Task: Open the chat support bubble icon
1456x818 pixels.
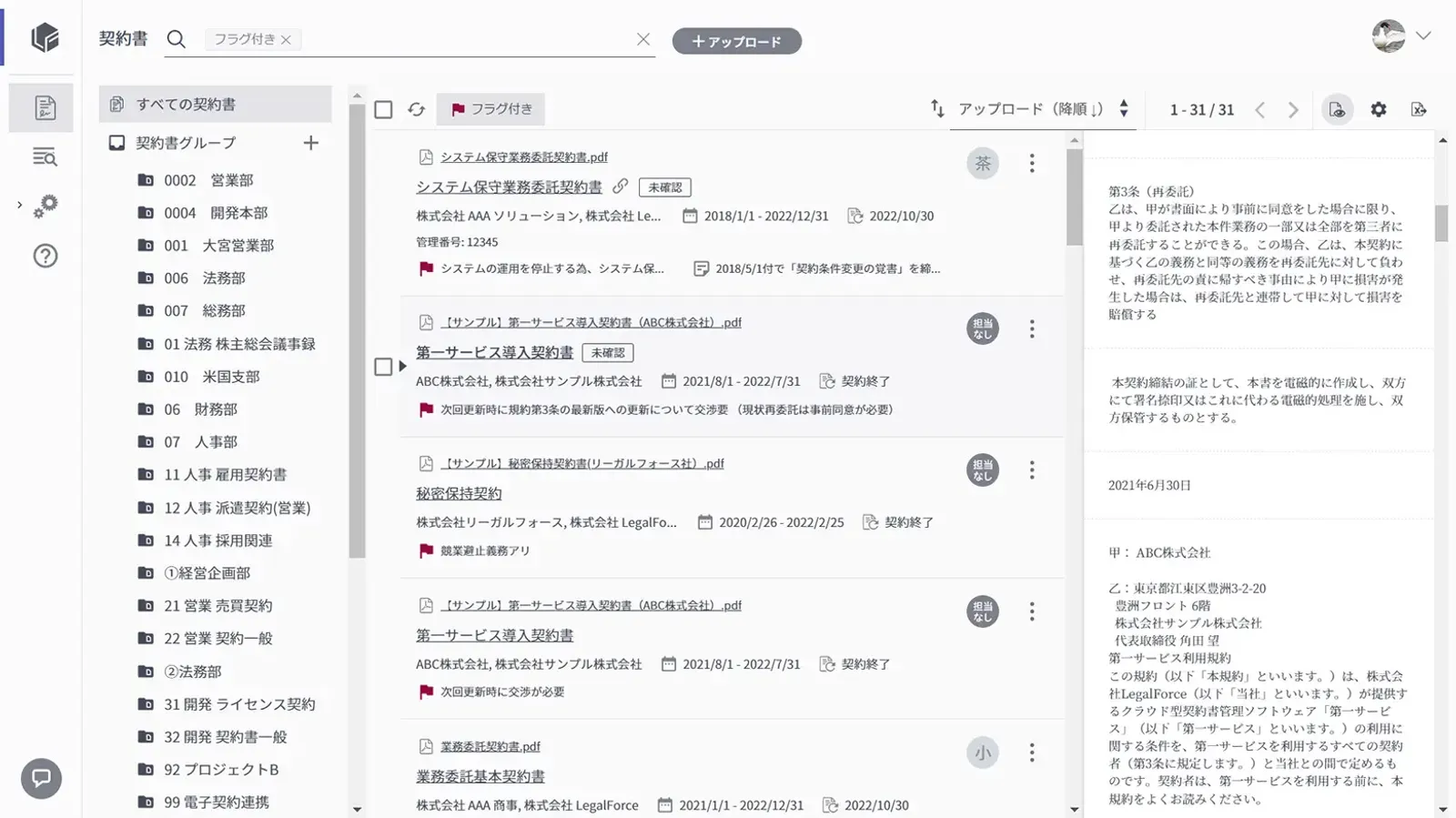Action: [41, 778]
